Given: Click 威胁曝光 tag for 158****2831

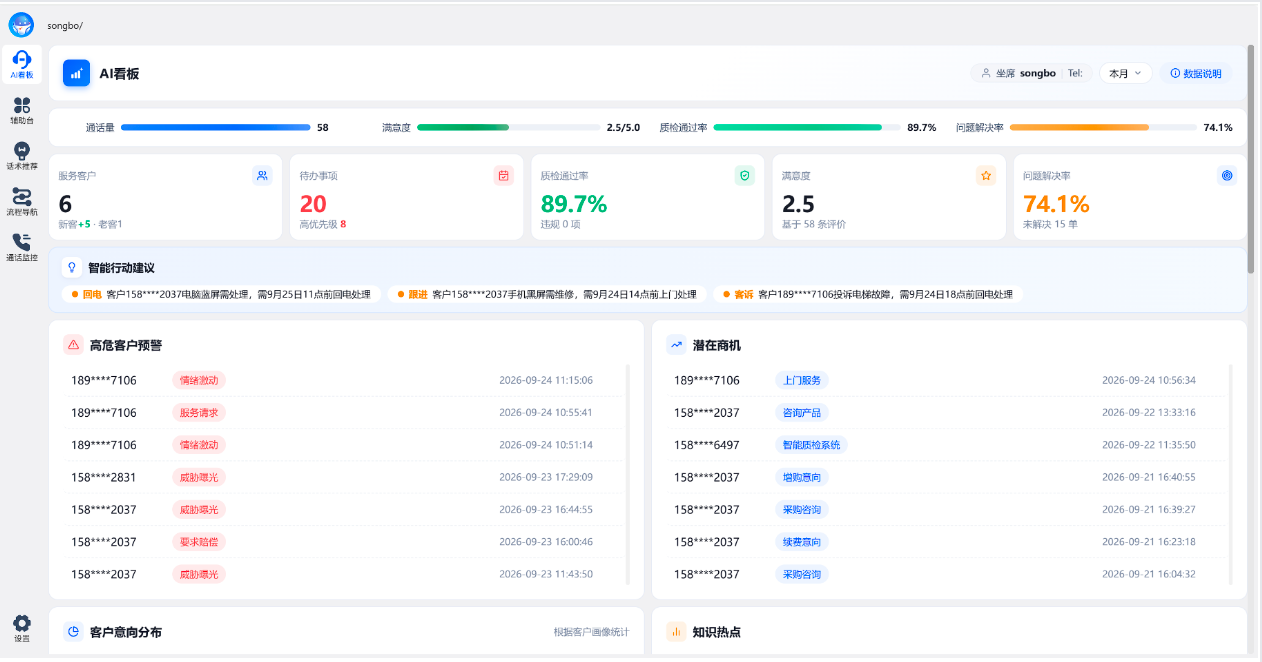Looking at the screenshot, I should click(199, 477).
